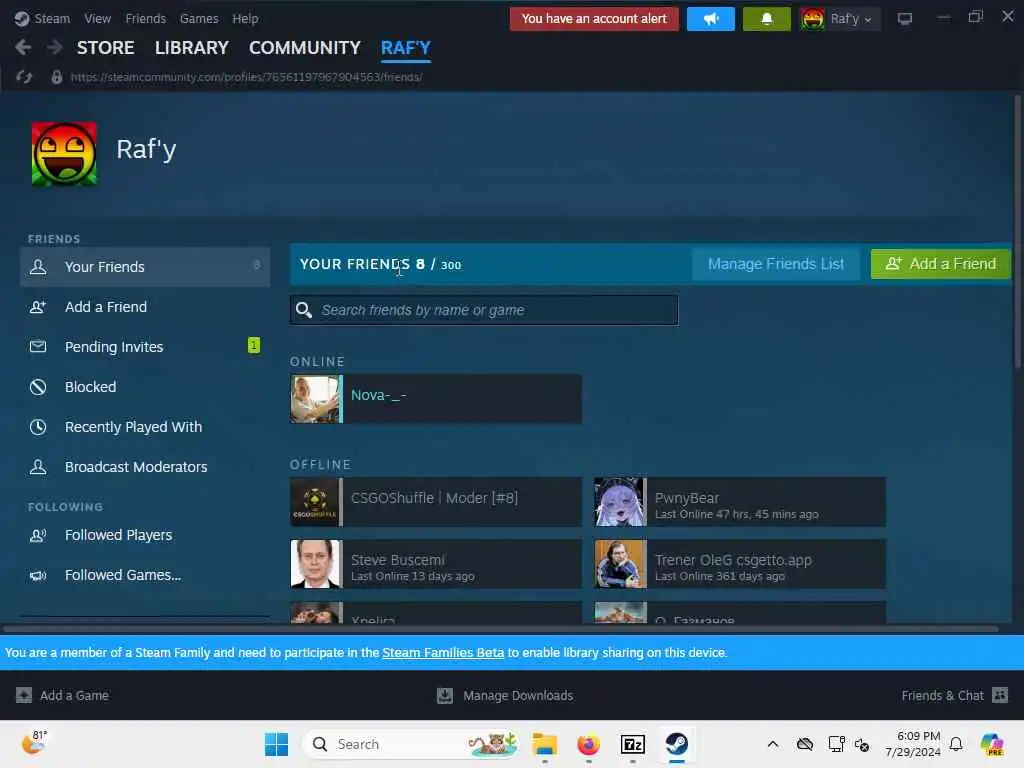Click the Recently Played With clock icon
1024x768 pixels.
pyautogui.click(x=38, y=427)
